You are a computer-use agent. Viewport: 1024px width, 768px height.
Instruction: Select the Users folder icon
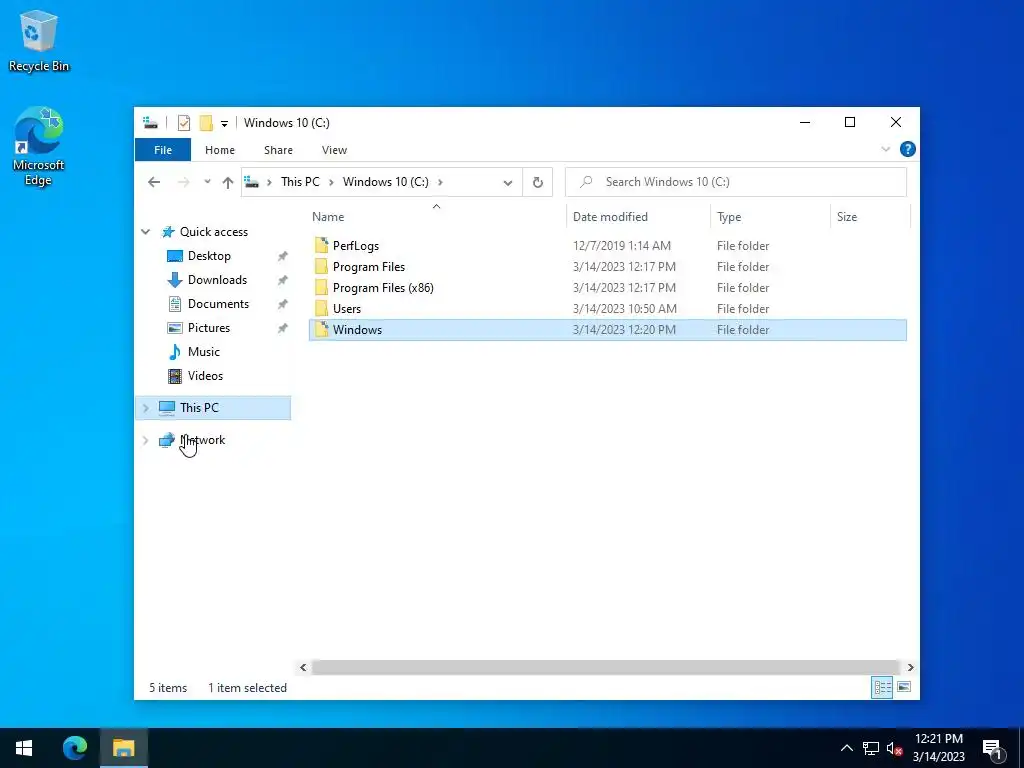(321, 308)
